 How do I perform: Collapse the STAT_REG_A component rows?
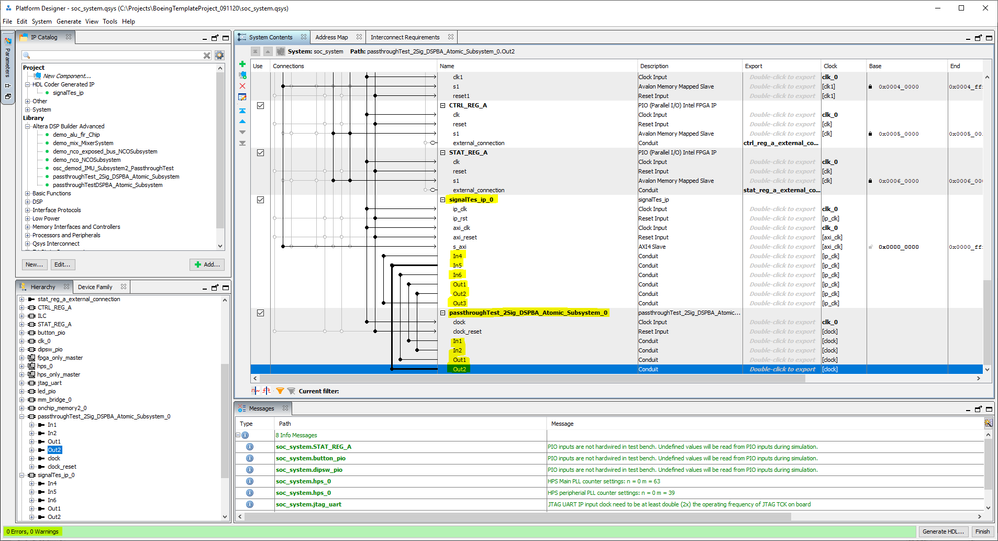pos(442,152)
